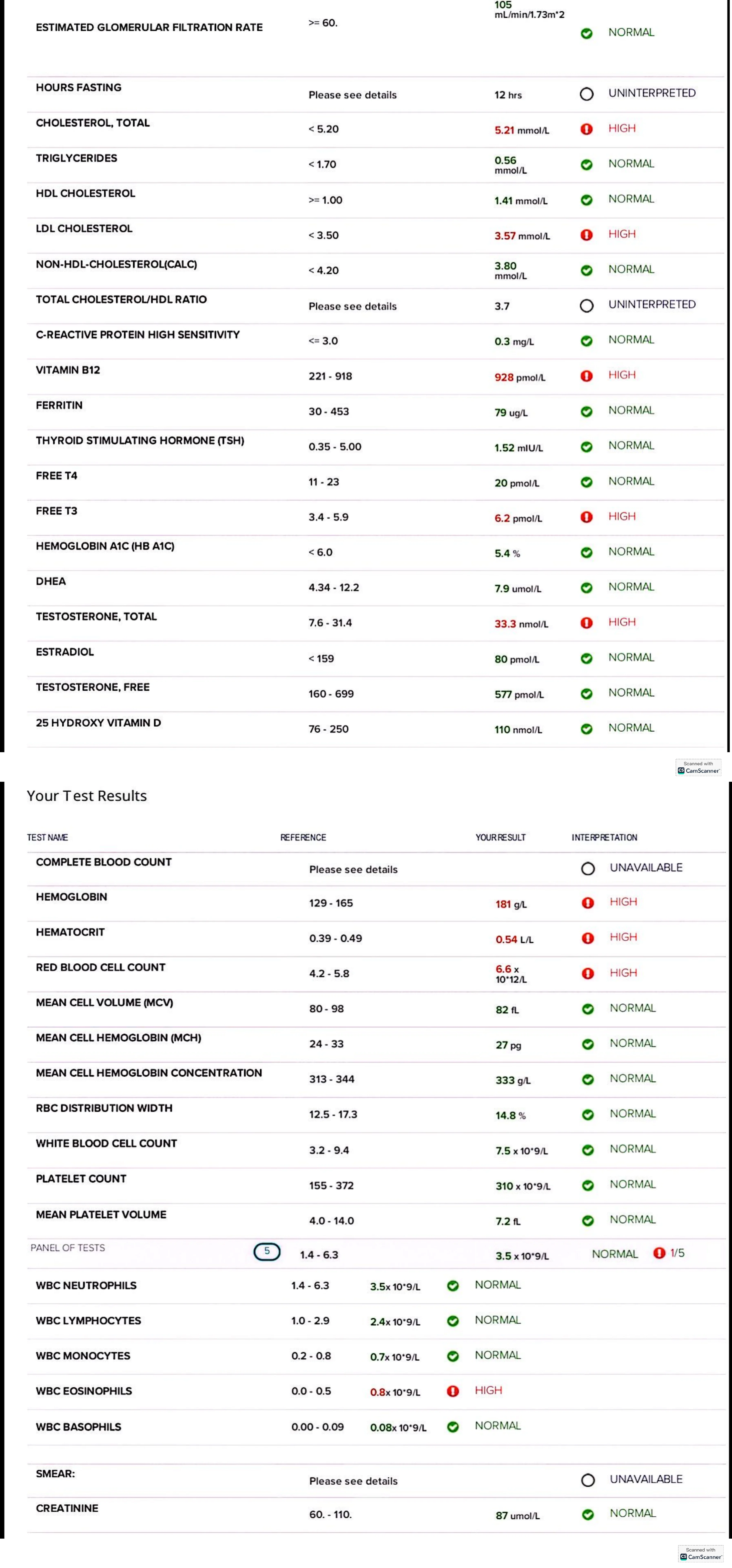This screenshot has height=1568, width=732.
Task: Open Testosterone, Total test name
Action: pyautogui.click(x=96, y=617)
